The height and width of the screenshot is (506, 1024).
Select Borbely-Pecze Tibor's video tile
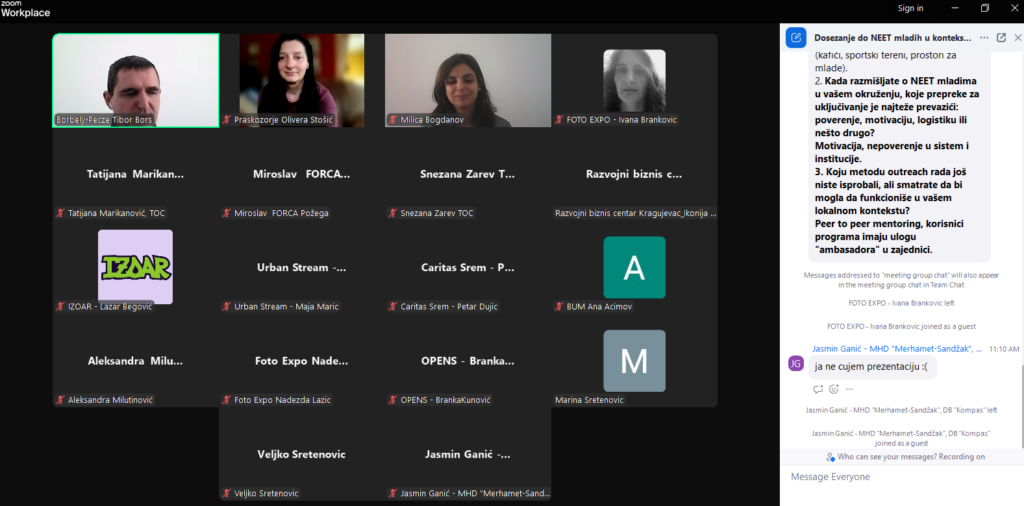click(x=136, y=80)
